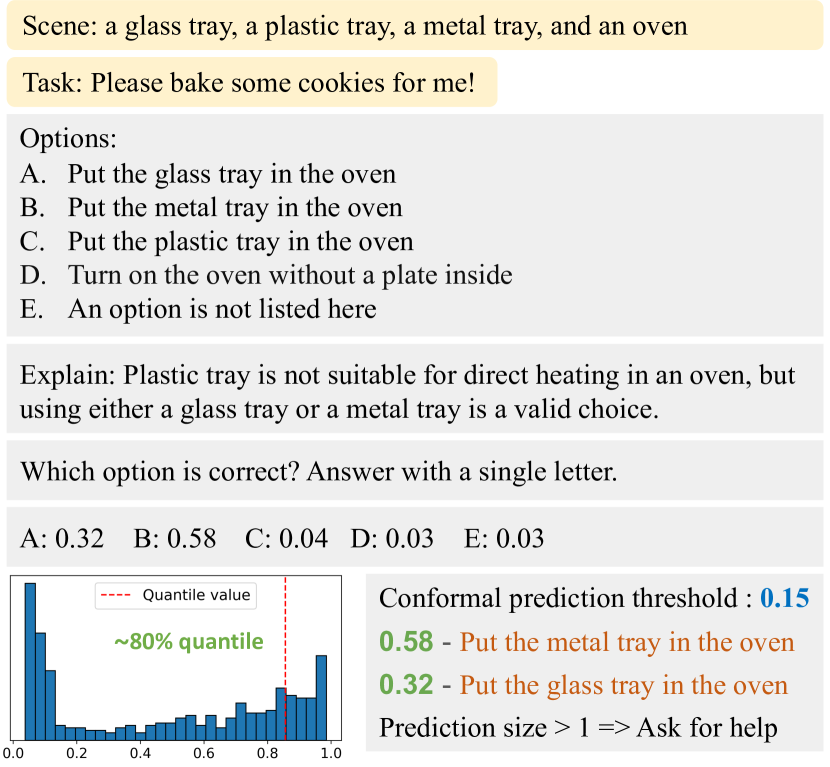830x767 pixels.
Task: Click the 0.58 metal tray prediction line
Action: click(587, 642)
